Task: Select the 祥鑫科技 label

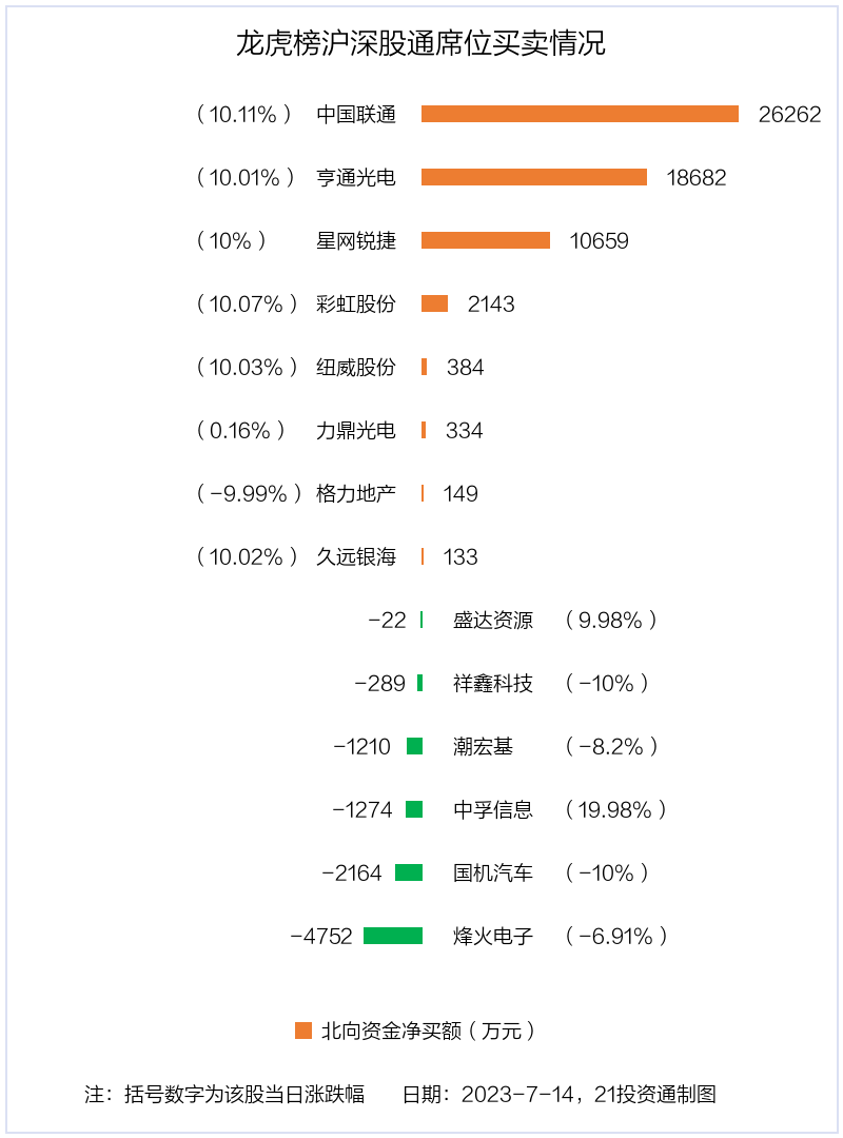Action: coord(493,683)
